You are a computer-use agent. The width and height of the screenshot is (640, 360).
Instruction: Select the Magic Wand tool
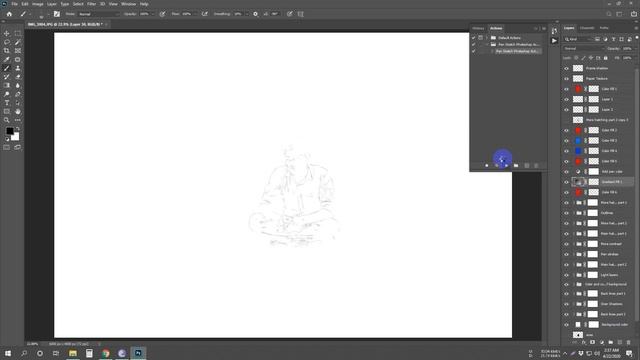coord(18,42)
